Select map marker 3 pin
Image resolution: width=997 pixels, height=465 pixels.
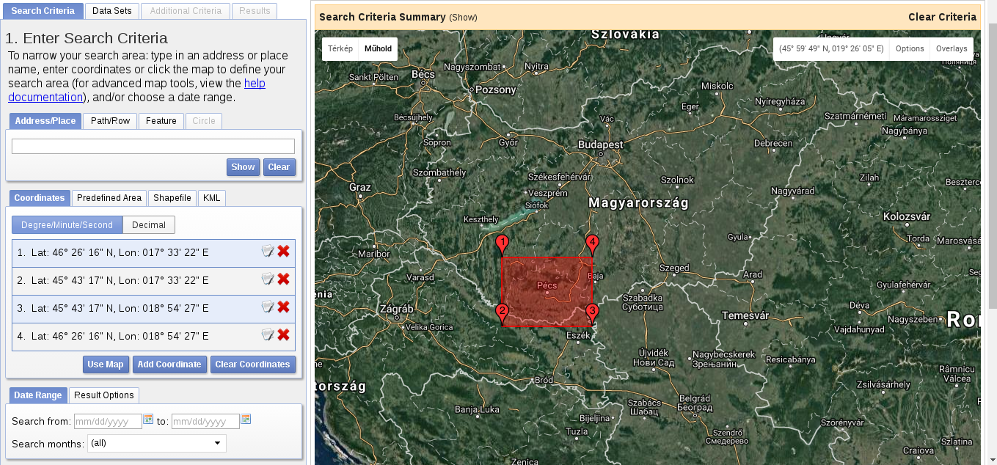click(x=592, y=314)
